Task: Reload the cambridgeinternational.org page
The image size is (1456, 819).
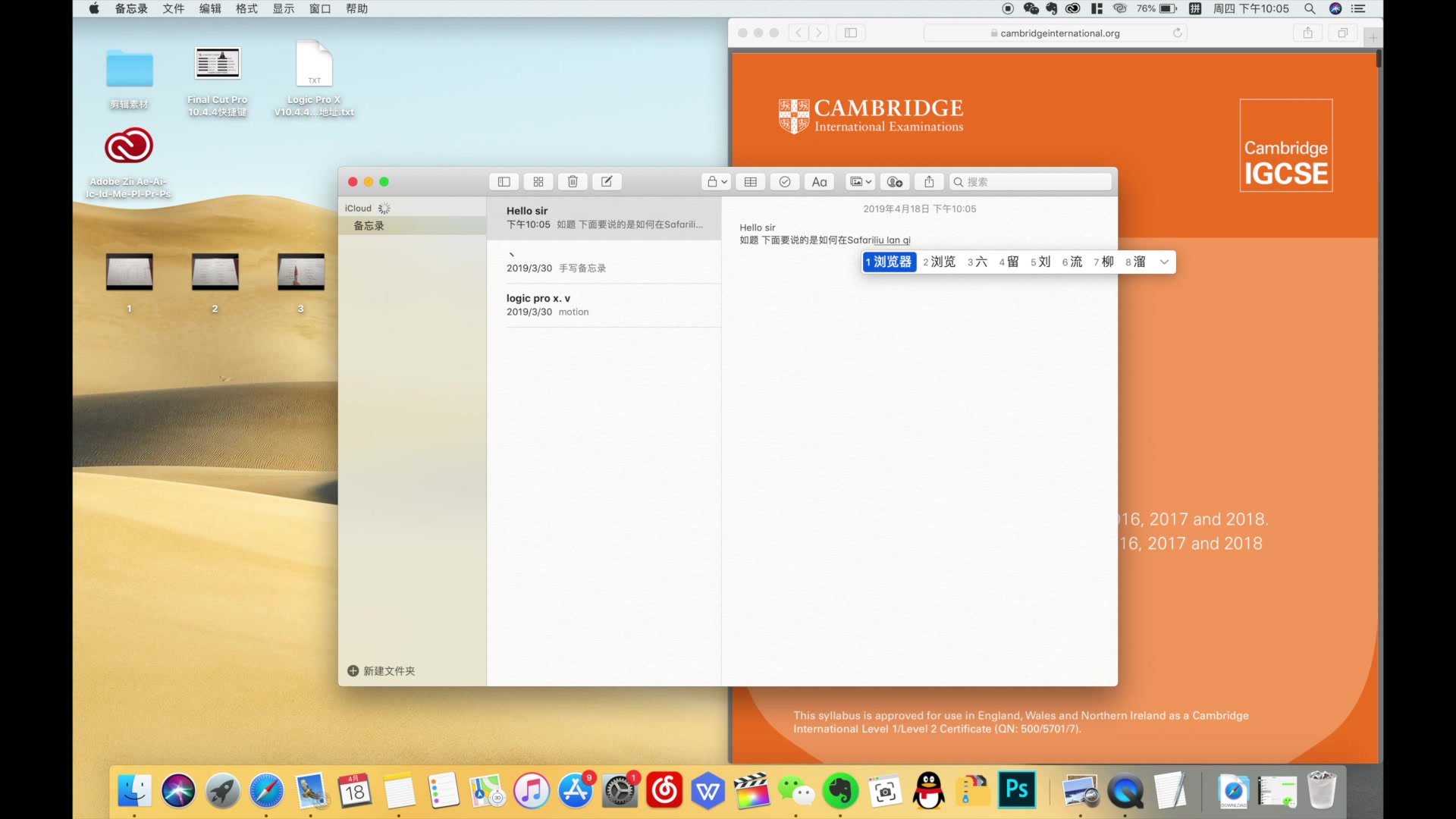Action: [1177, 33]
